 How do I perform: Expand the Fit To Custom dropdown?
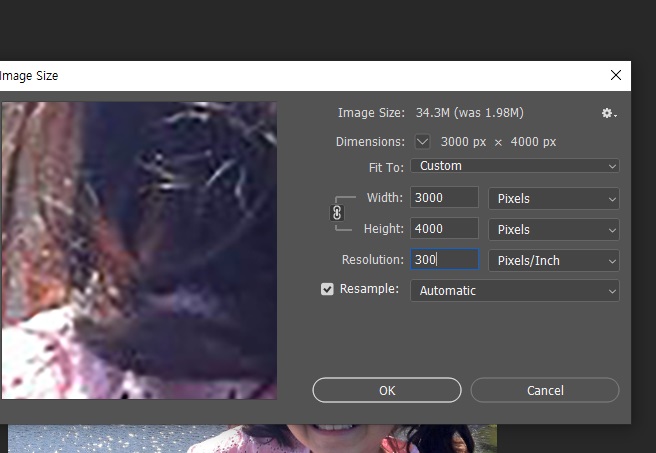(515, 166)
